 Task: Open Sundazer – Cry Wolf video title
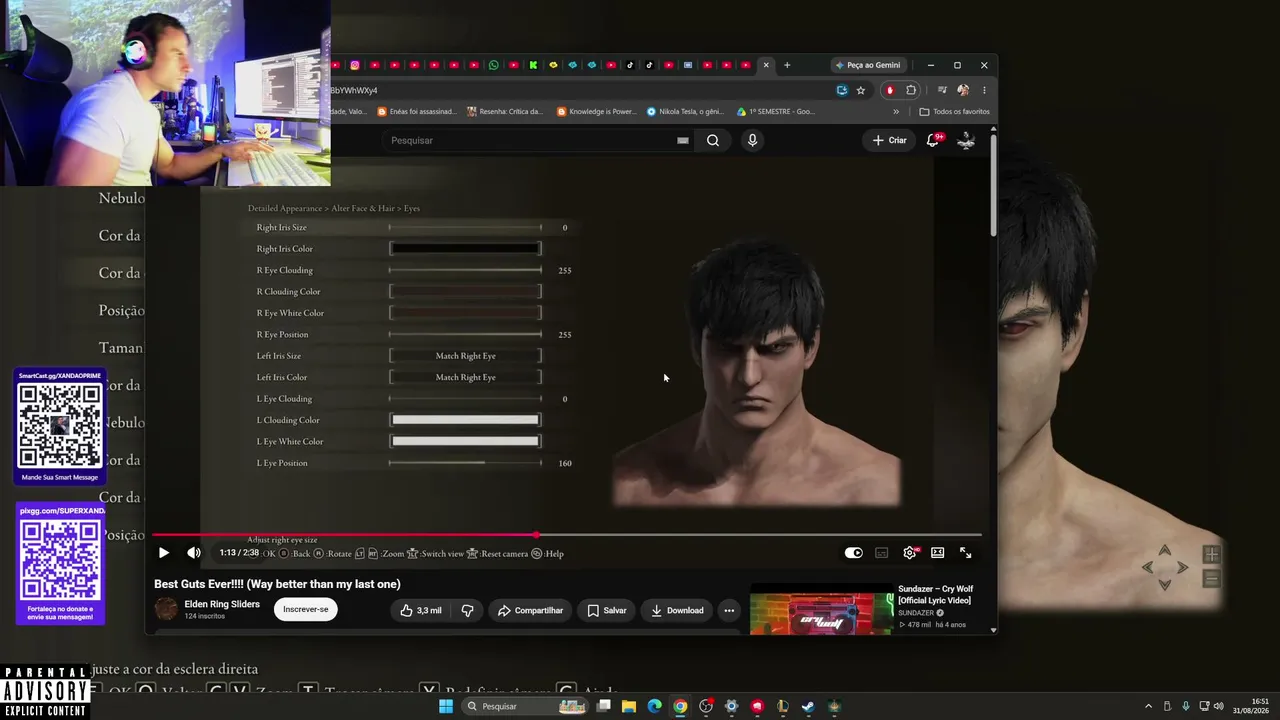(x=935, y=594)
